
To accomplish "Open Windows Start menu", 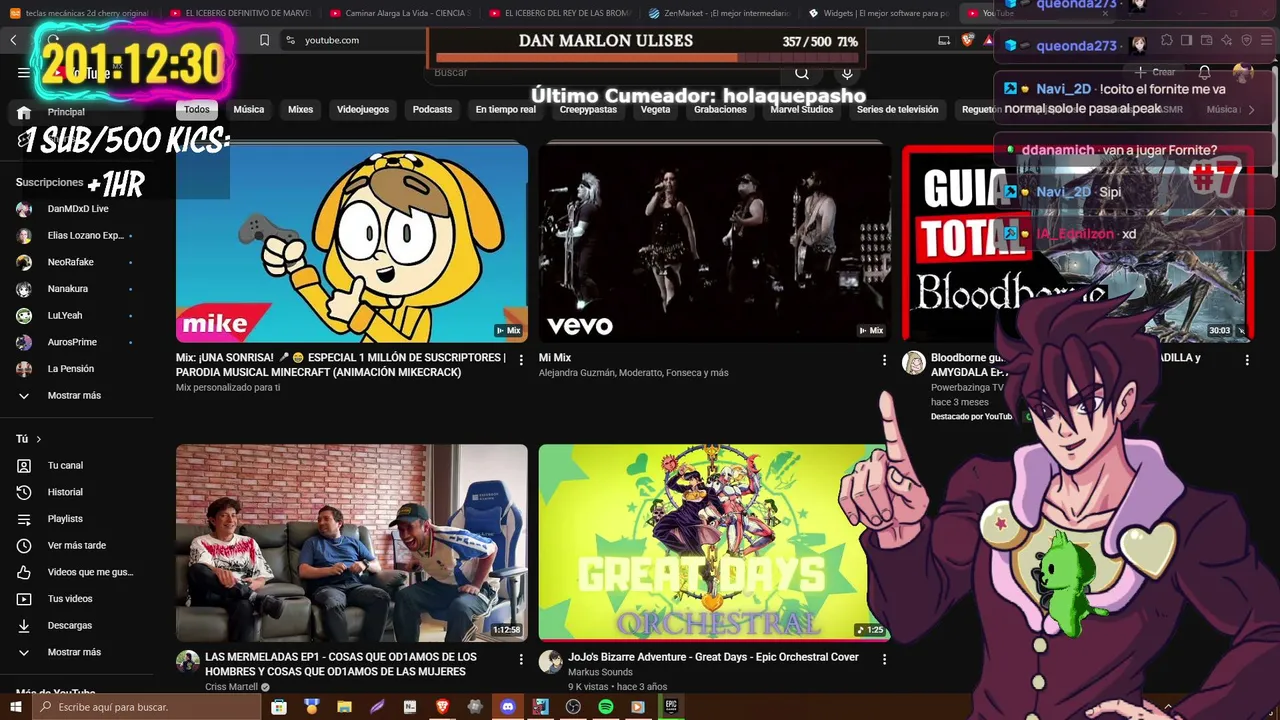I will tap(16, 707).
